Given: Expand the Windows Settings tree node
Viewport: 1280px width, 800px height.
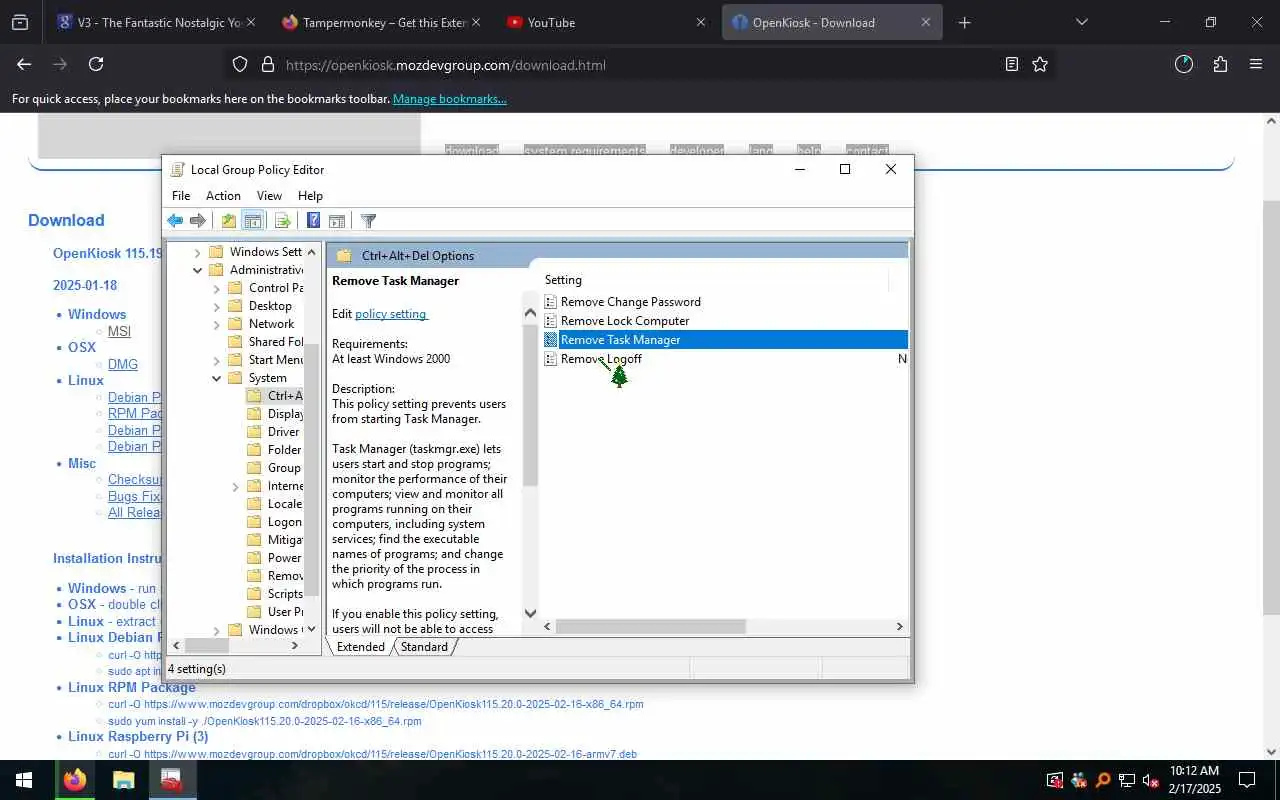Looking at the screenshot, I should (197, 252).
